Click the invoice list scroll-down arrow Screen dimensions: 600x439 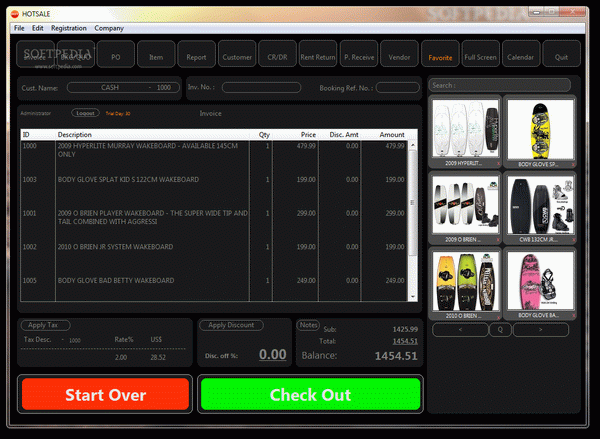pos(412,296)
